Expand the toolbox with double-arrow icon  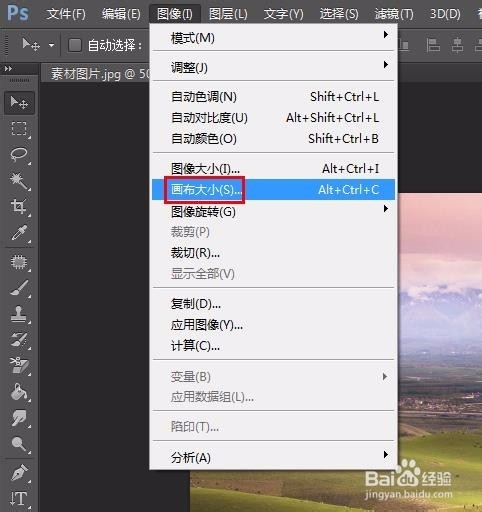(8, 69)
